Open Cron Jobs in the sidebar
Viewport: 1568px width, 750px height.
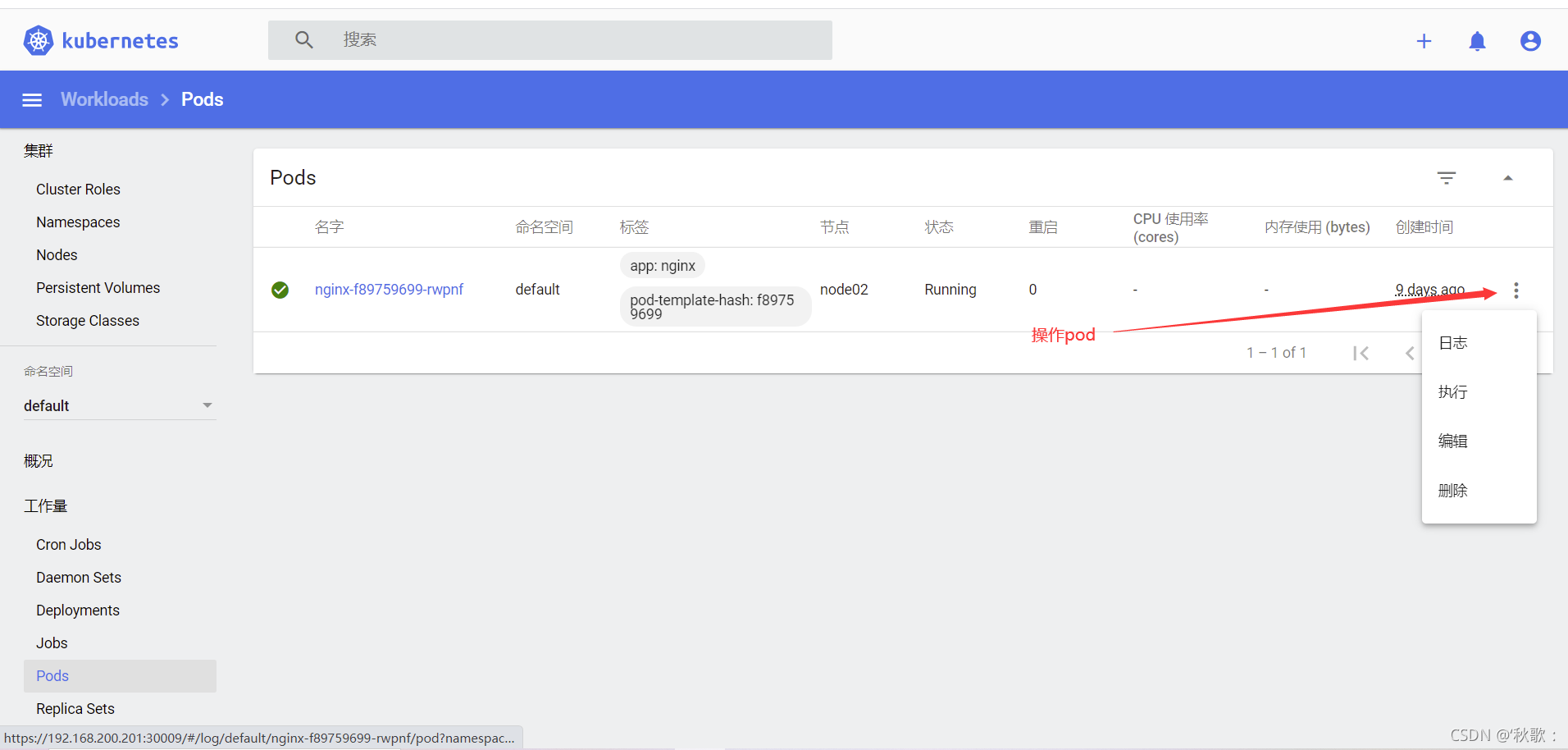tap(69, 545)
